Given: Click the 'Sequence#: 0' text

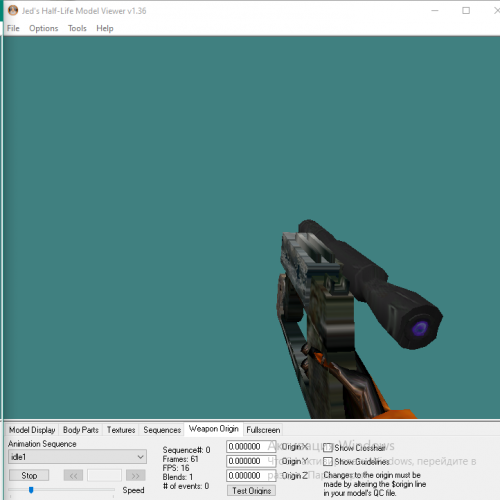Looking at the screenshot, I should [186, 450].
